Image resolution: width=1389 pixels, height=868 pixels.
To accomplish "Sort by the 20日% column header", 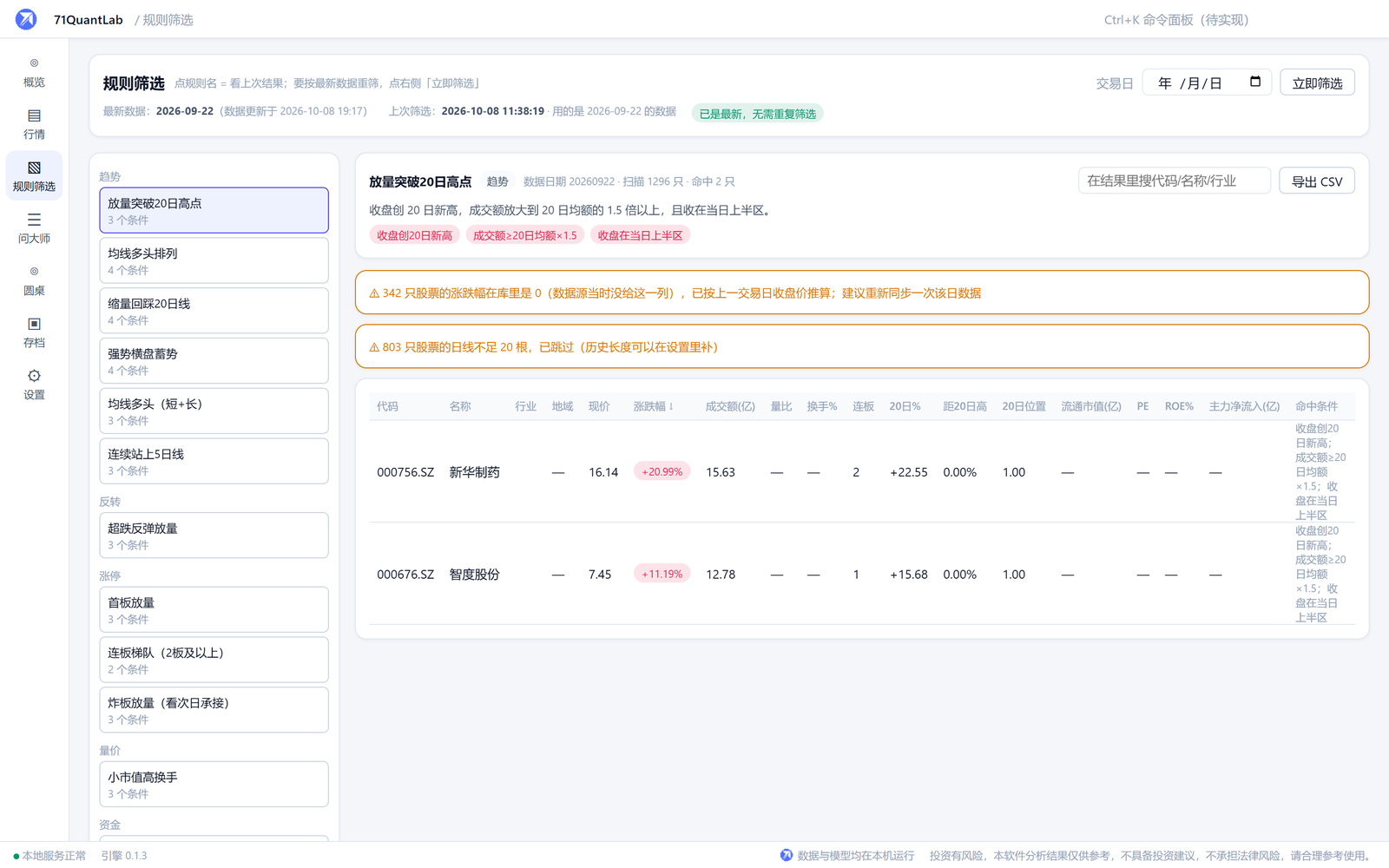I will [905, 406].
